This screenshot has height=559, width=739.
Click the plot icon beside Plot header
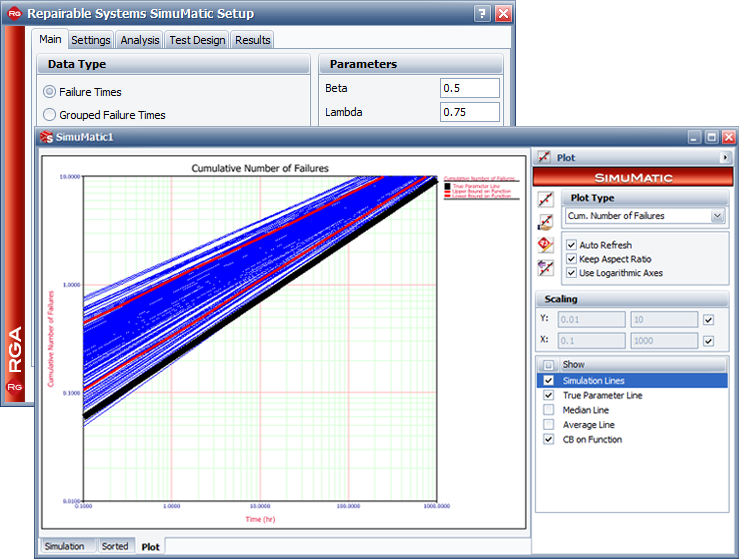544,157
